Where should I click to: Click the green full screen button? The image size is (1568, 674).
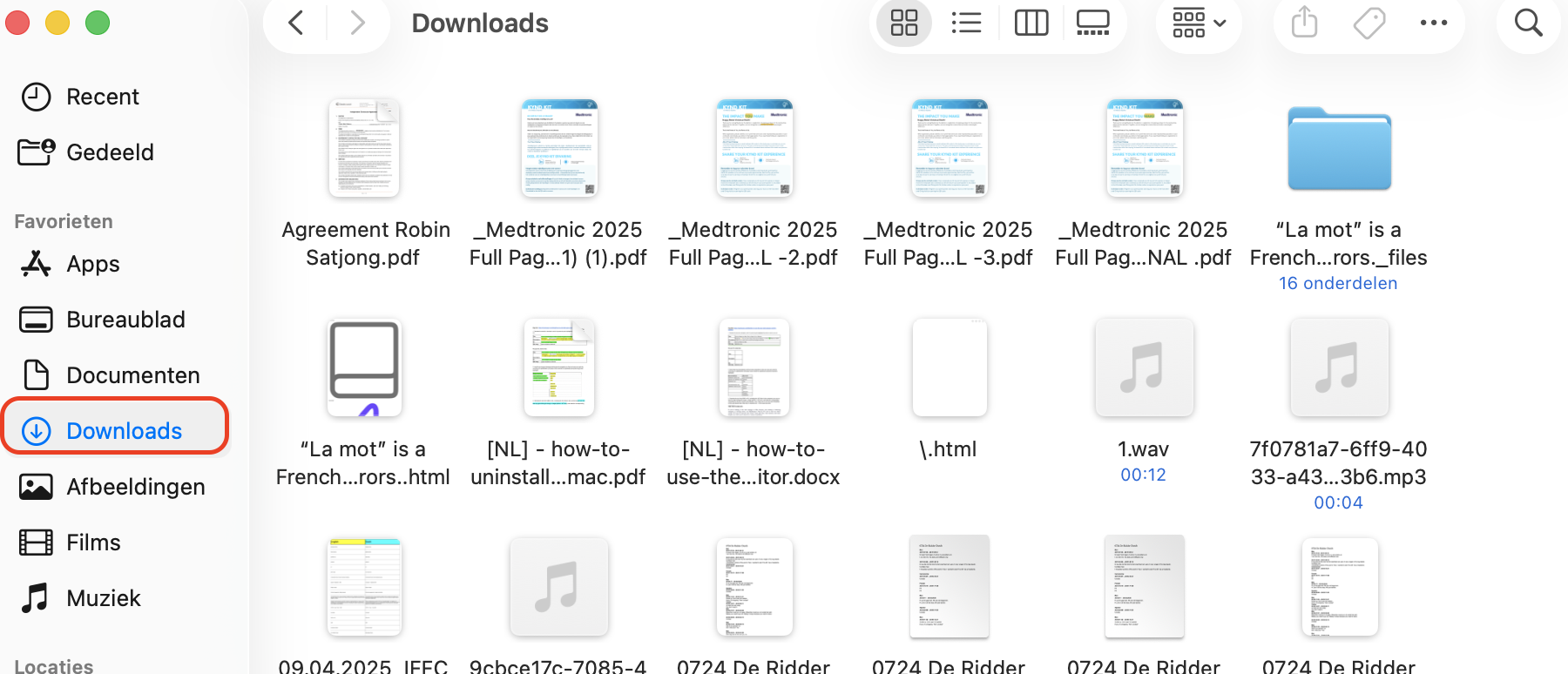click(98, 23)
